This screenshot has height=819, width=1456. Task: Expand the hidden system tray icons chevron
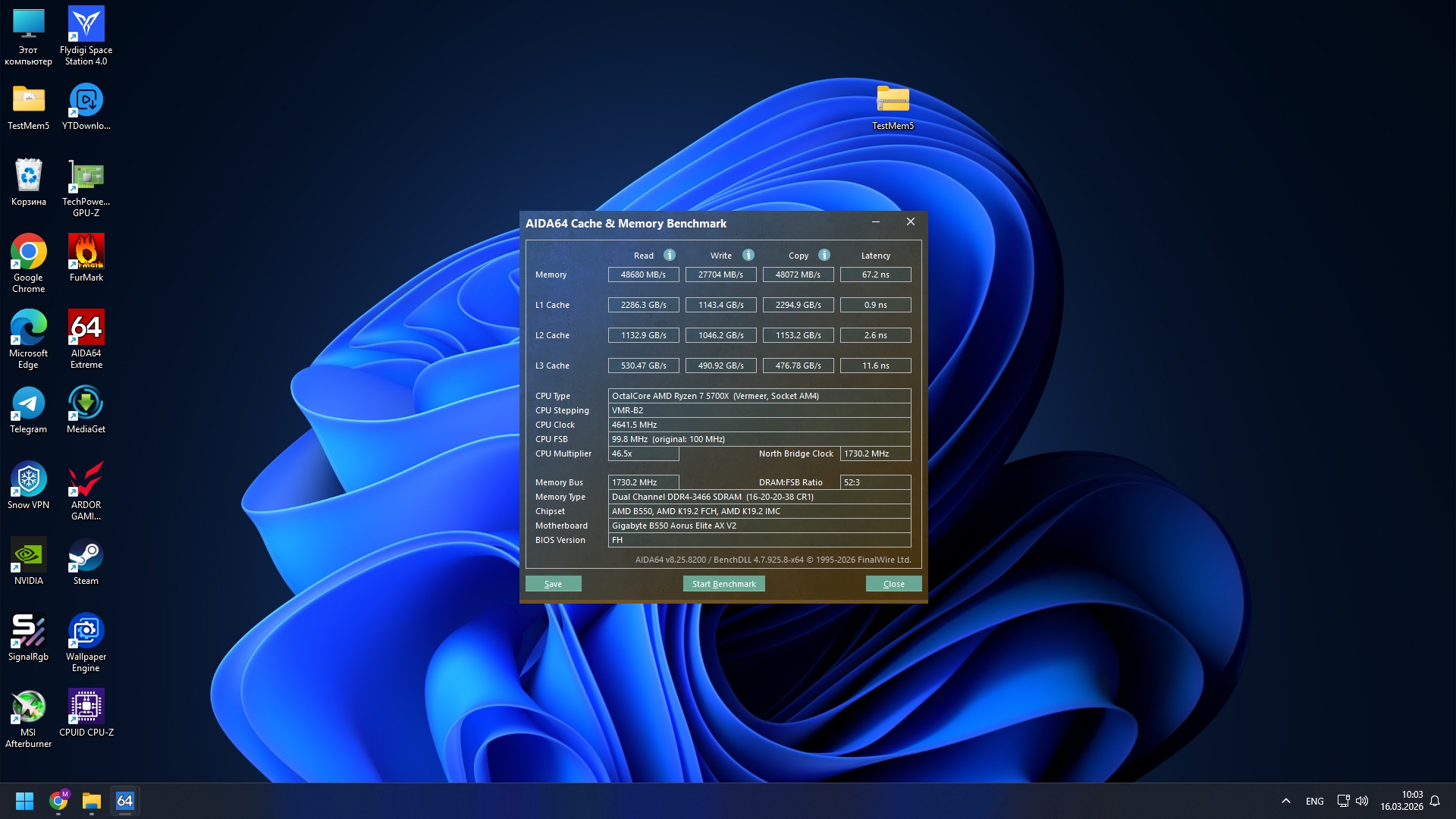tap(1285, 801)
